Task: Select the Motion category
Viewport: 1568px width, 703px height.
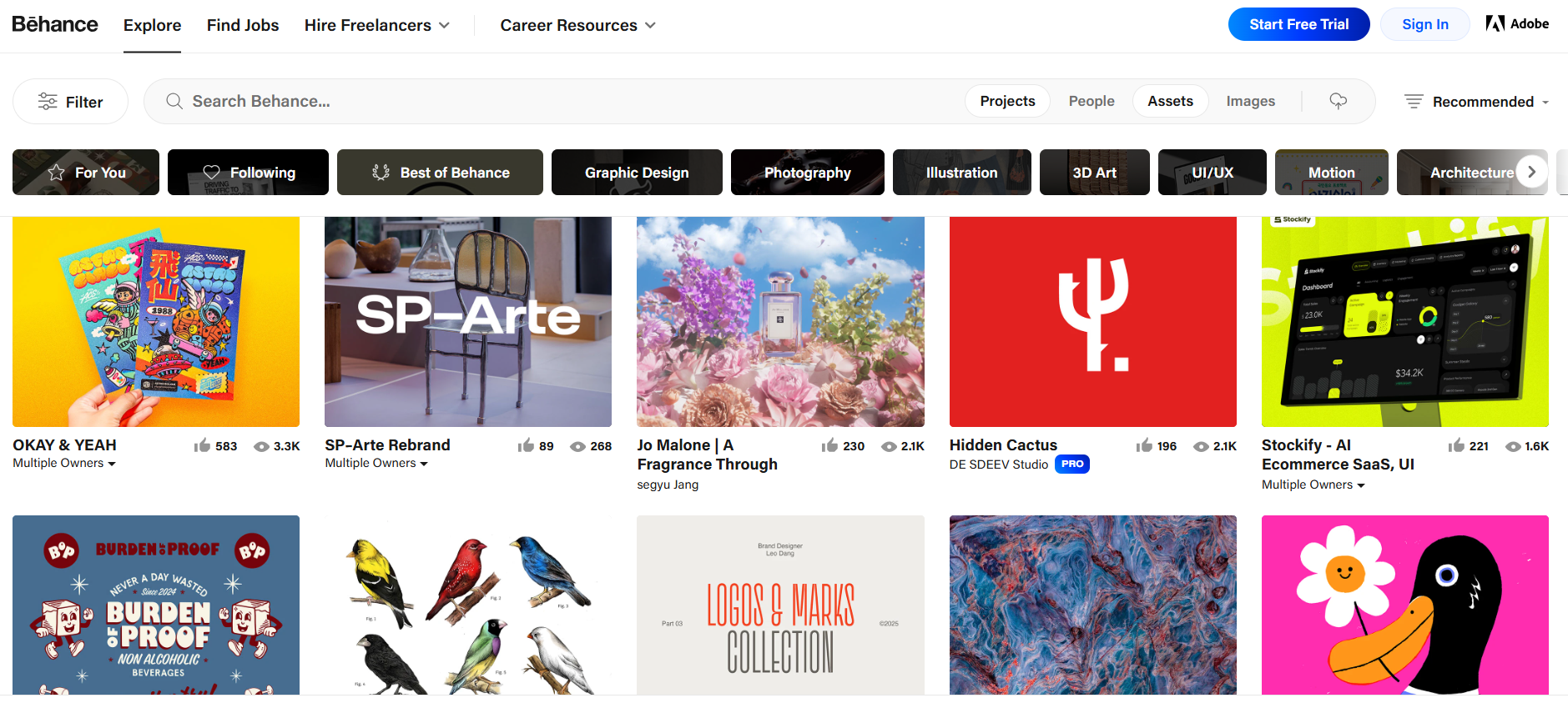Action: 1332,173
